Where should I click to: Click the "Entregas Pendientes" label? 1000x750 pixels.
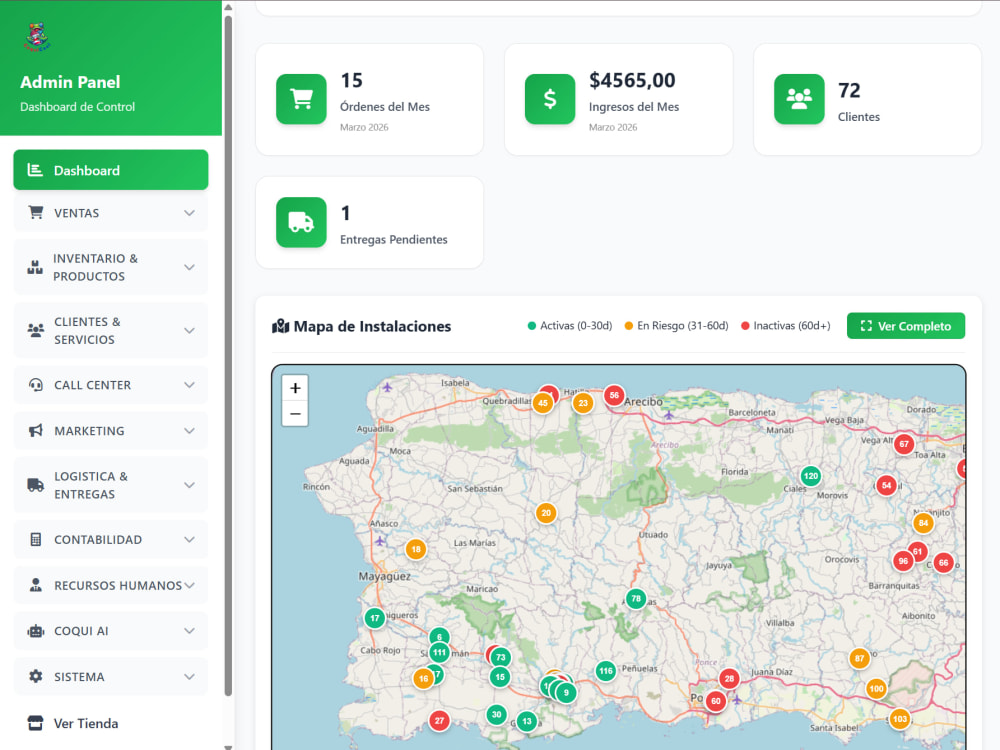[x=393, y=240]
